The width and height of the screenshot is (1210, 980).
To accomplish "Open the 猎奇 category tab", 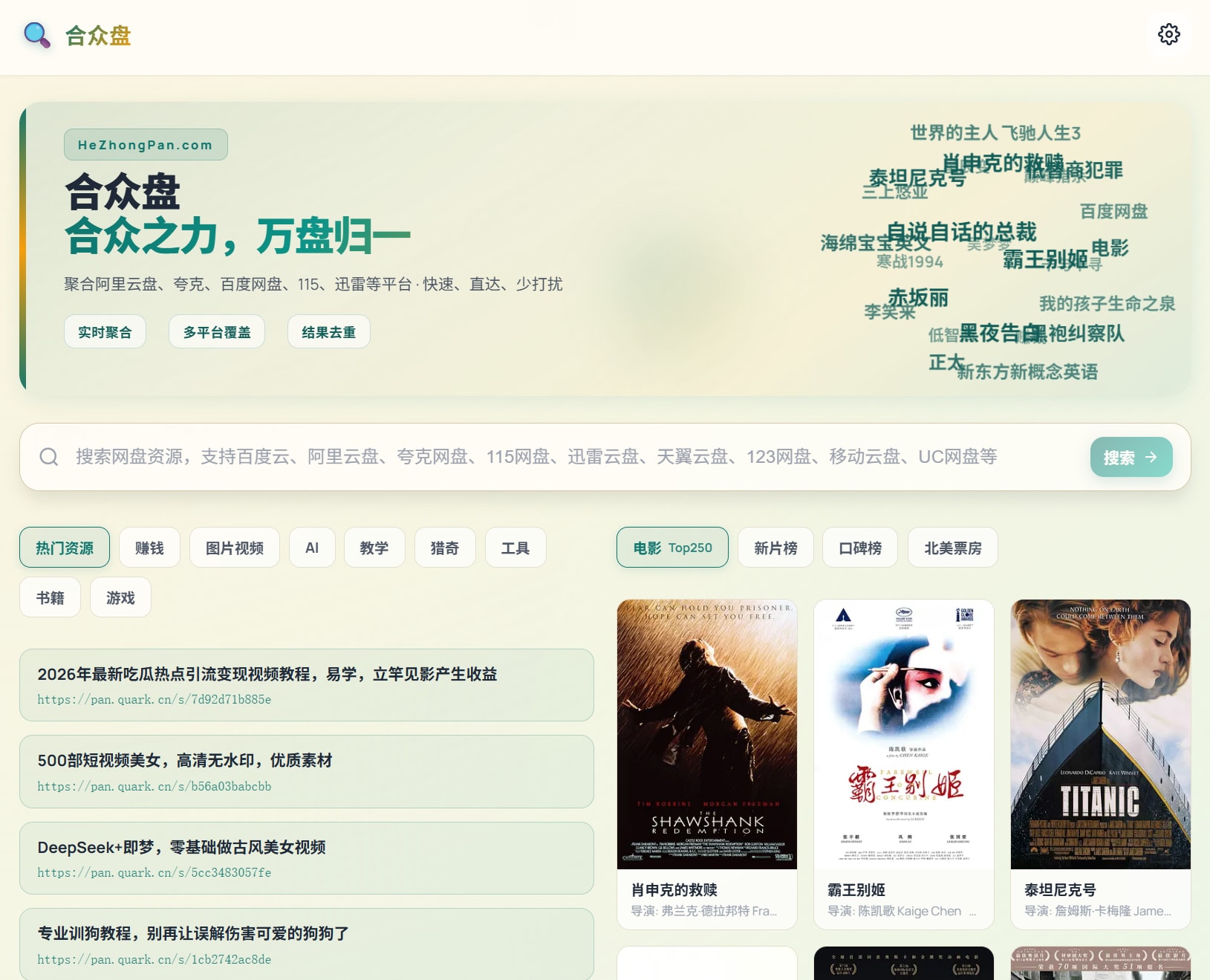I will point(445,548).
